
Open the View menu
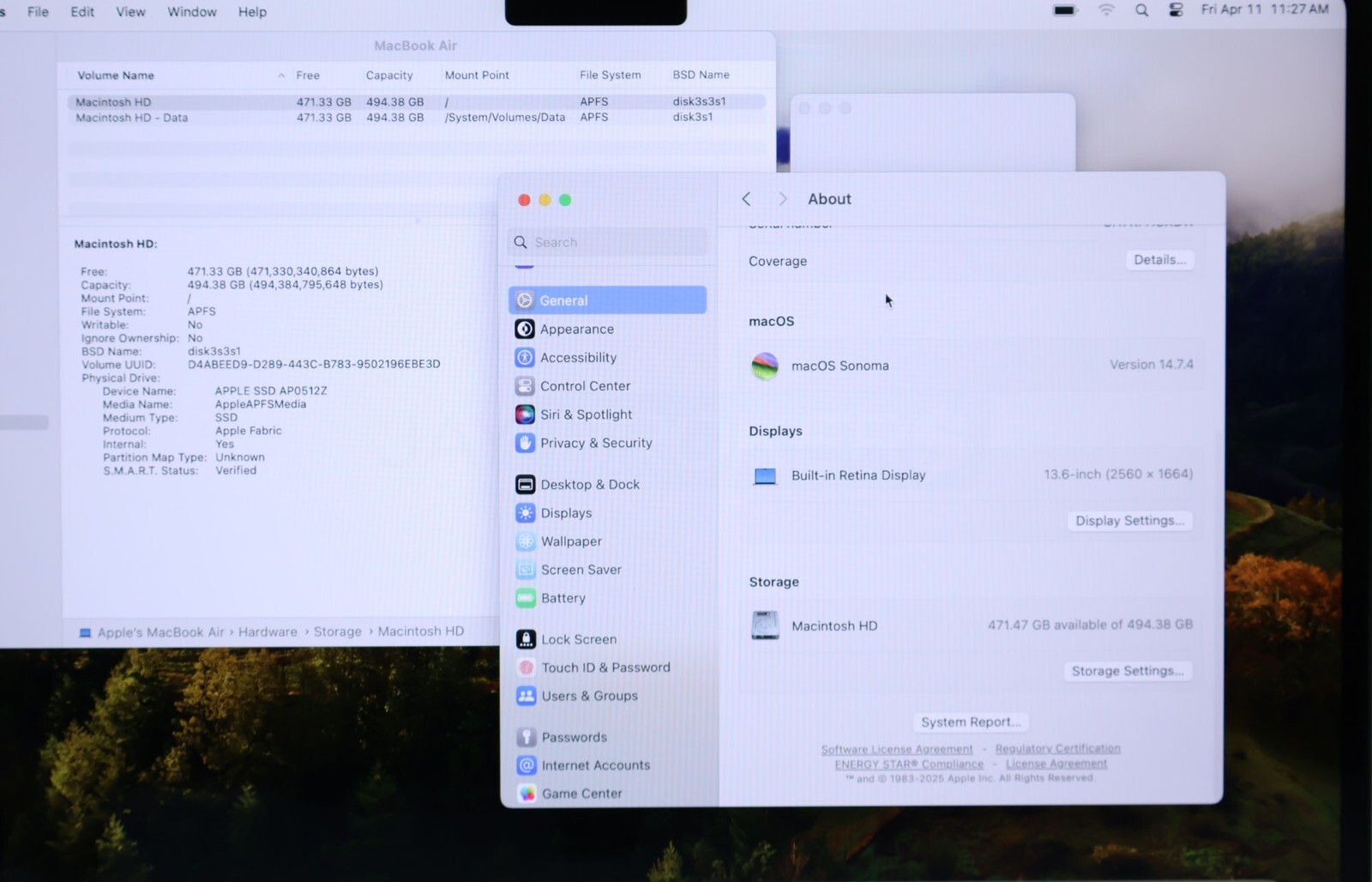[130, 12]
